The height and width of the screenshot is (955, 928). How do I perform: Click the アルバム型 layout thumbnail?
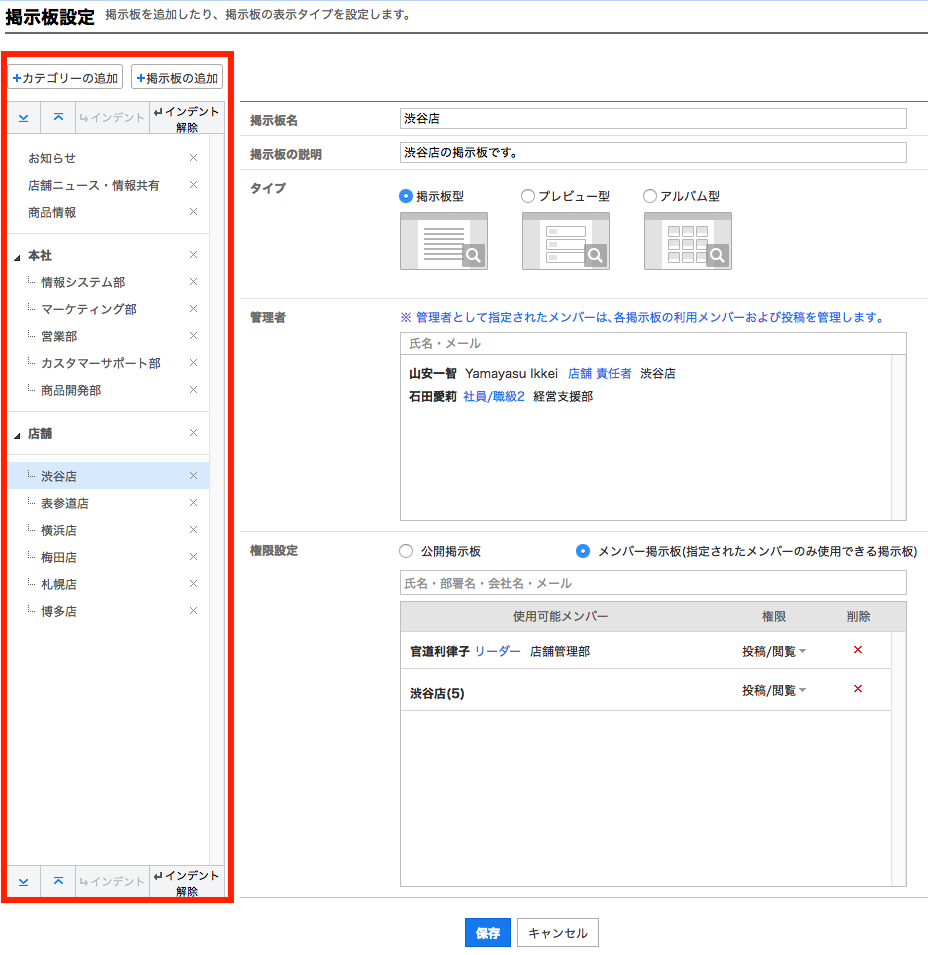pyautogui.click(x=687, y=241)
